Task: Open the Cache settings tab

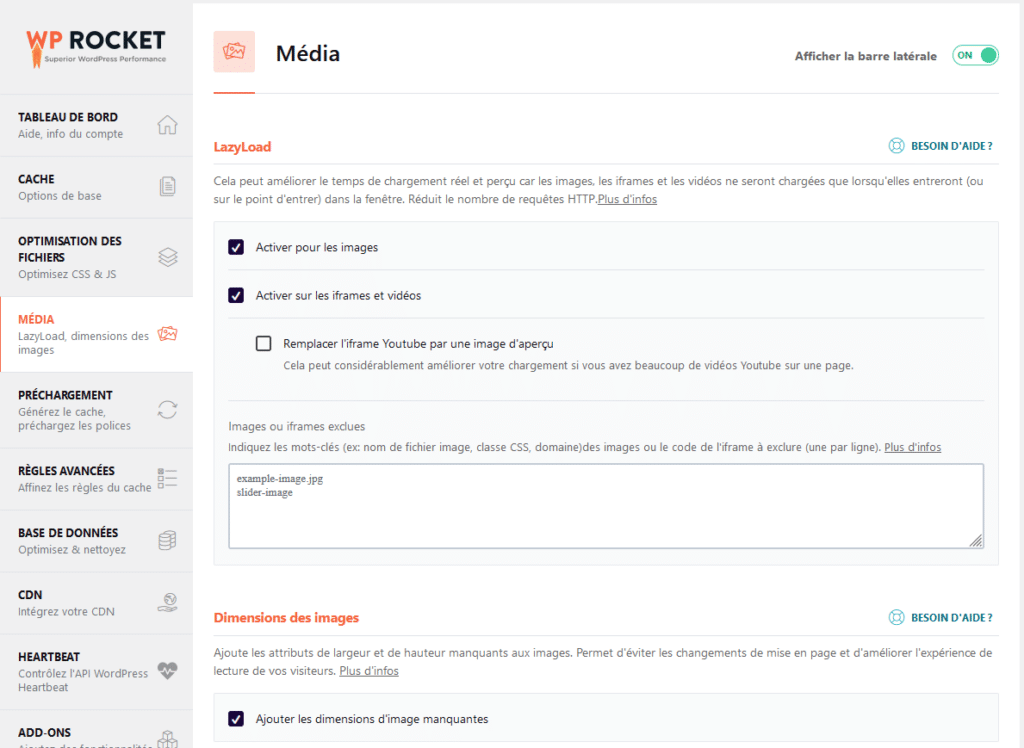Action: (96, 187)
